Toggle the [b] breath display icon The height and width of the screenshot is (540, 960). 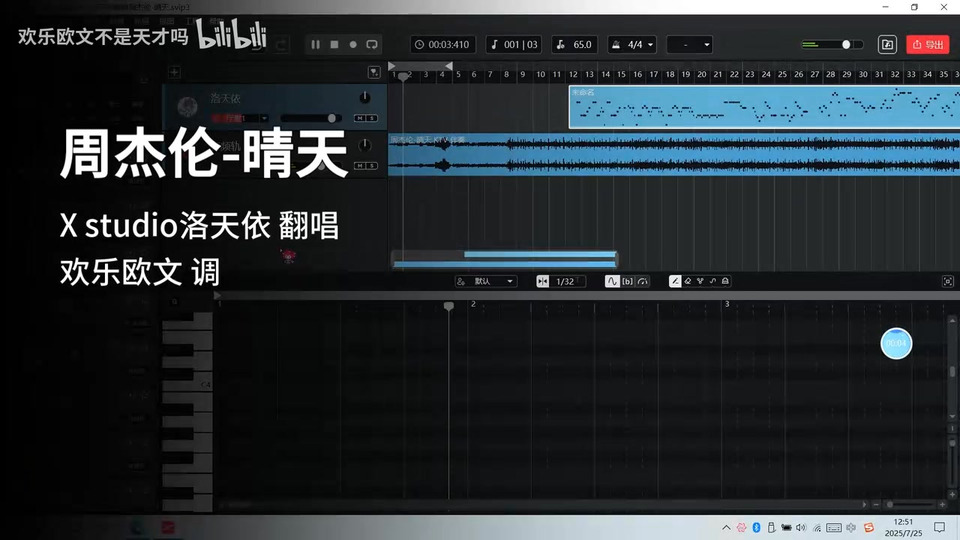[628, 281]
